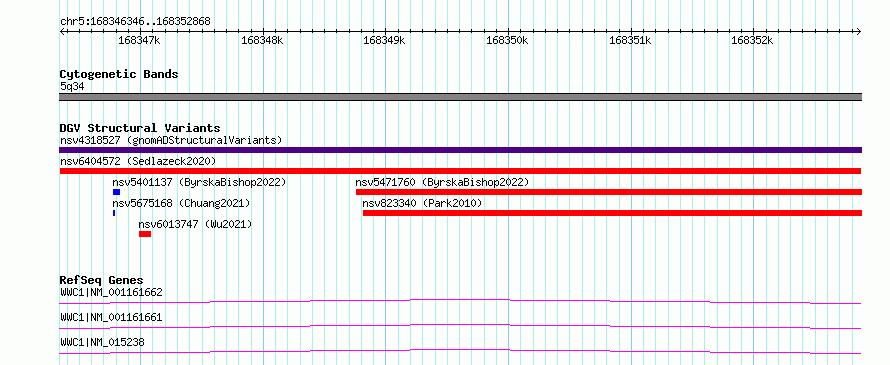Click the WWC1|NM_001161662 transcript label
The image size is (890, 365).
coord(111,293)
